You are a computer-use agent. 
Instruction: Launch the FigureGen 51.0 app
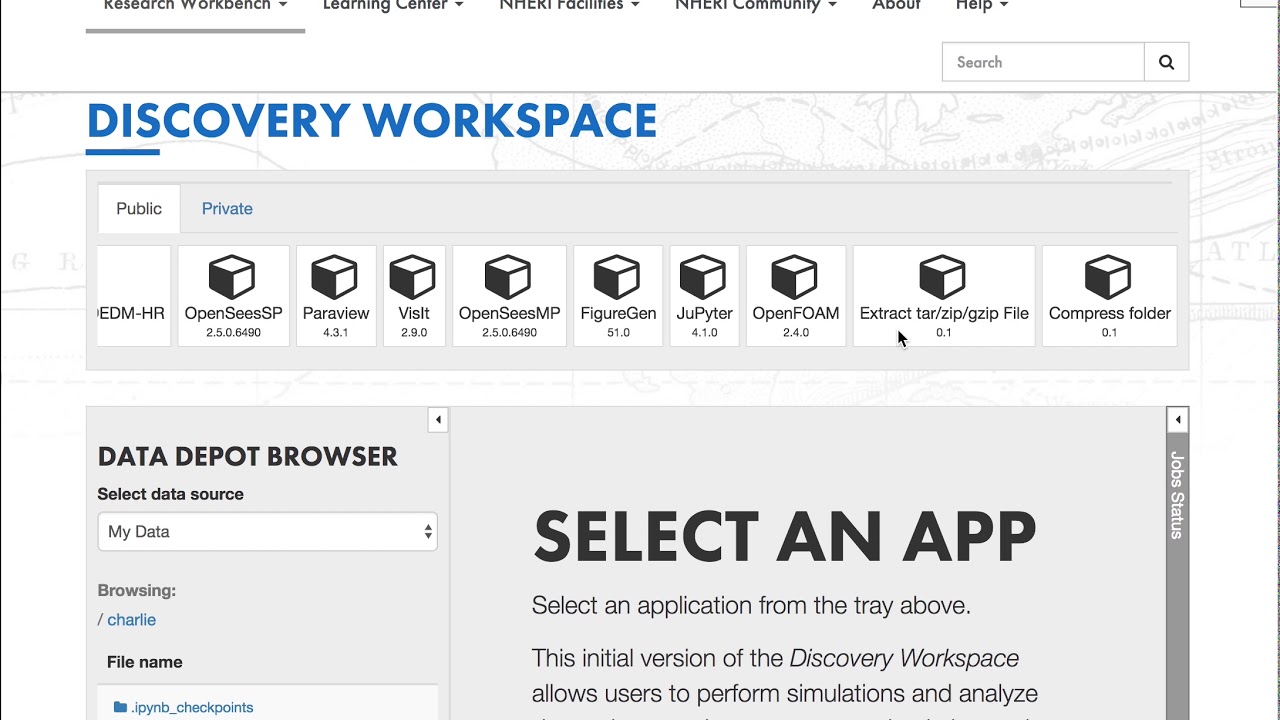(x=618, y=296)
